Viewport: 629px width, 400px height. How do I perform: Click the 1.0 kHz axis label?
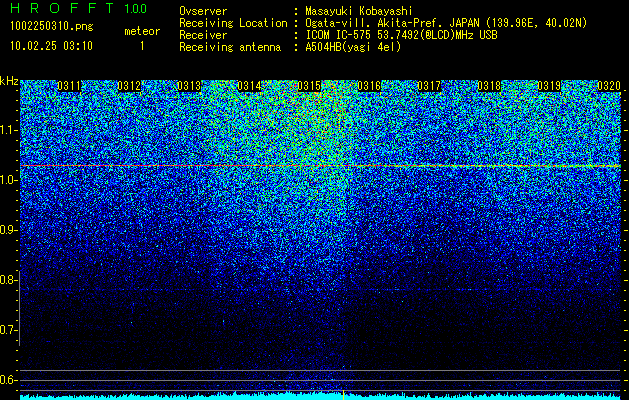click(x=8, y=180)
